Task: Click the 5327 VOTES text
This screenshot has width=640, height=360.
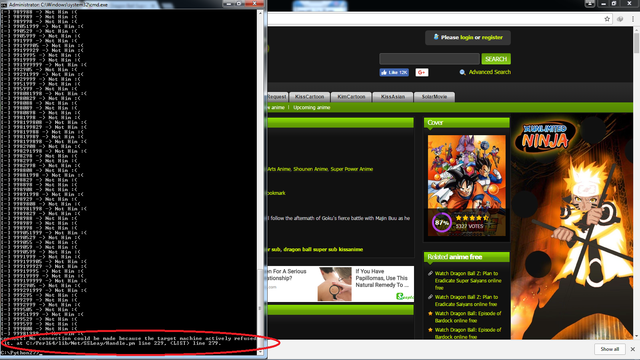Action: pyautogui.click(x=469, y=226)
